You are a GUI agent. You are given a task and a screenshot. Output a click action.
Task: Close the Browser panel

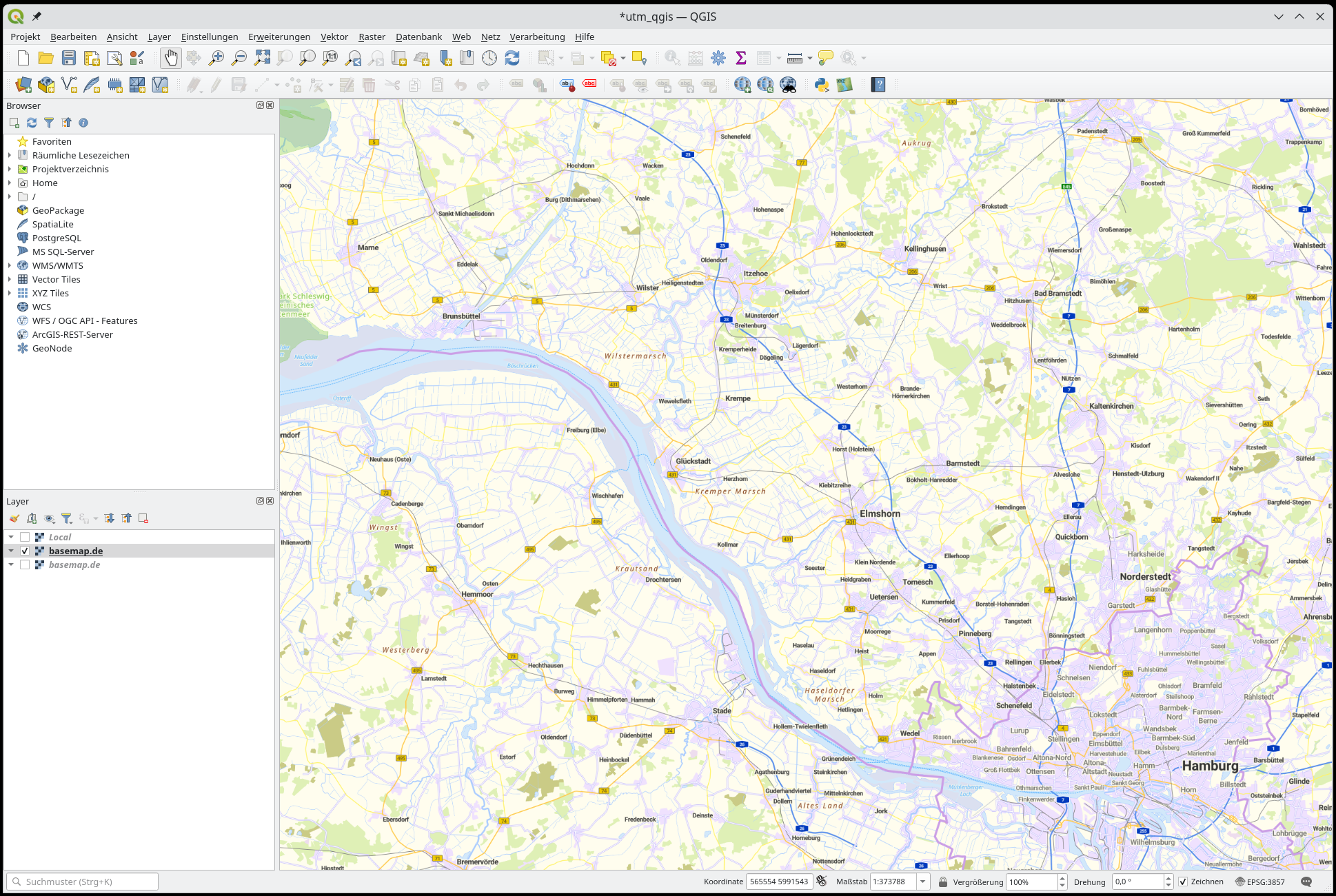pyautogui.click(x=270, y=105)
